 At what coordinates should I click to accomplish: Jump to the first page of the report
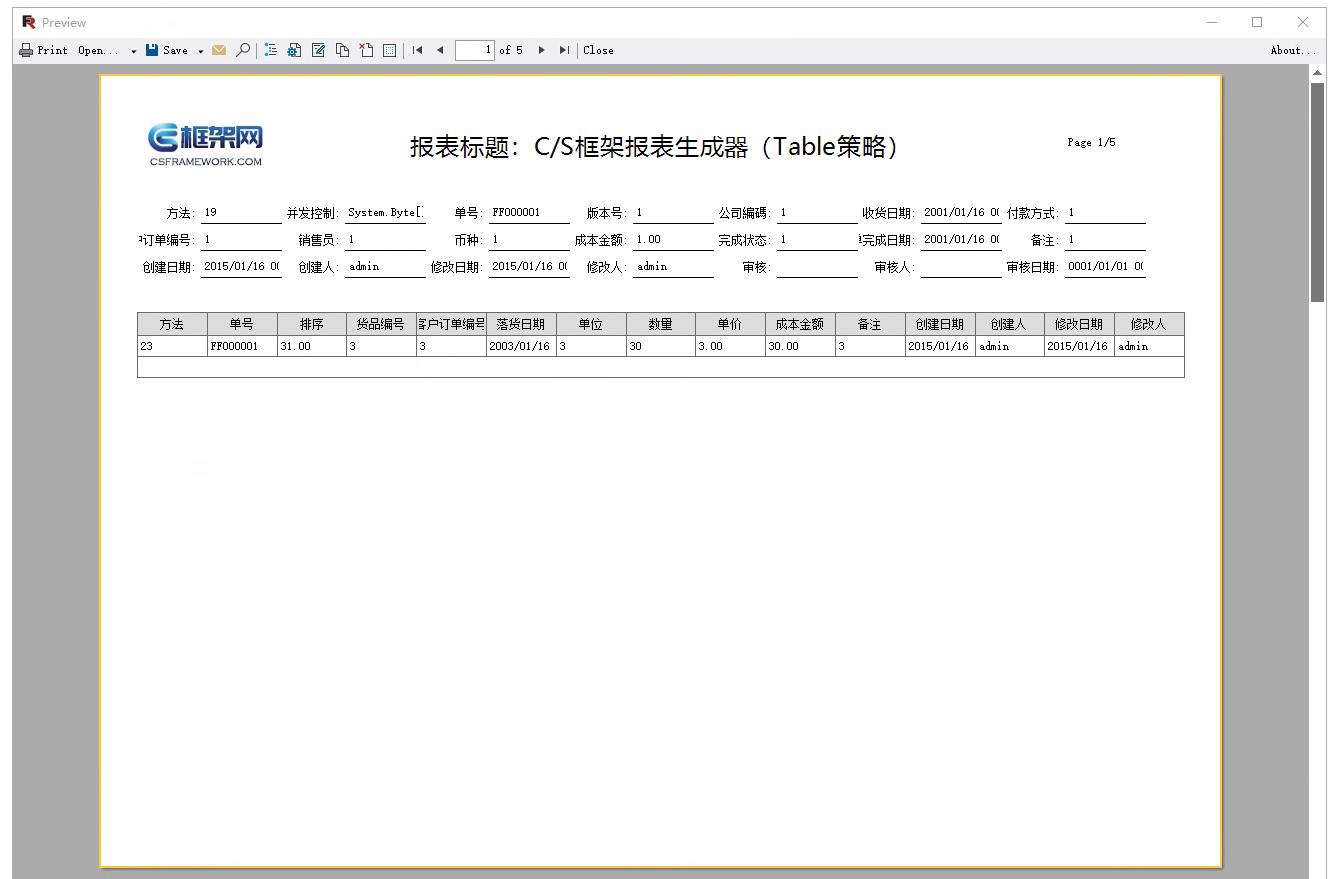(x=417, y=49)
